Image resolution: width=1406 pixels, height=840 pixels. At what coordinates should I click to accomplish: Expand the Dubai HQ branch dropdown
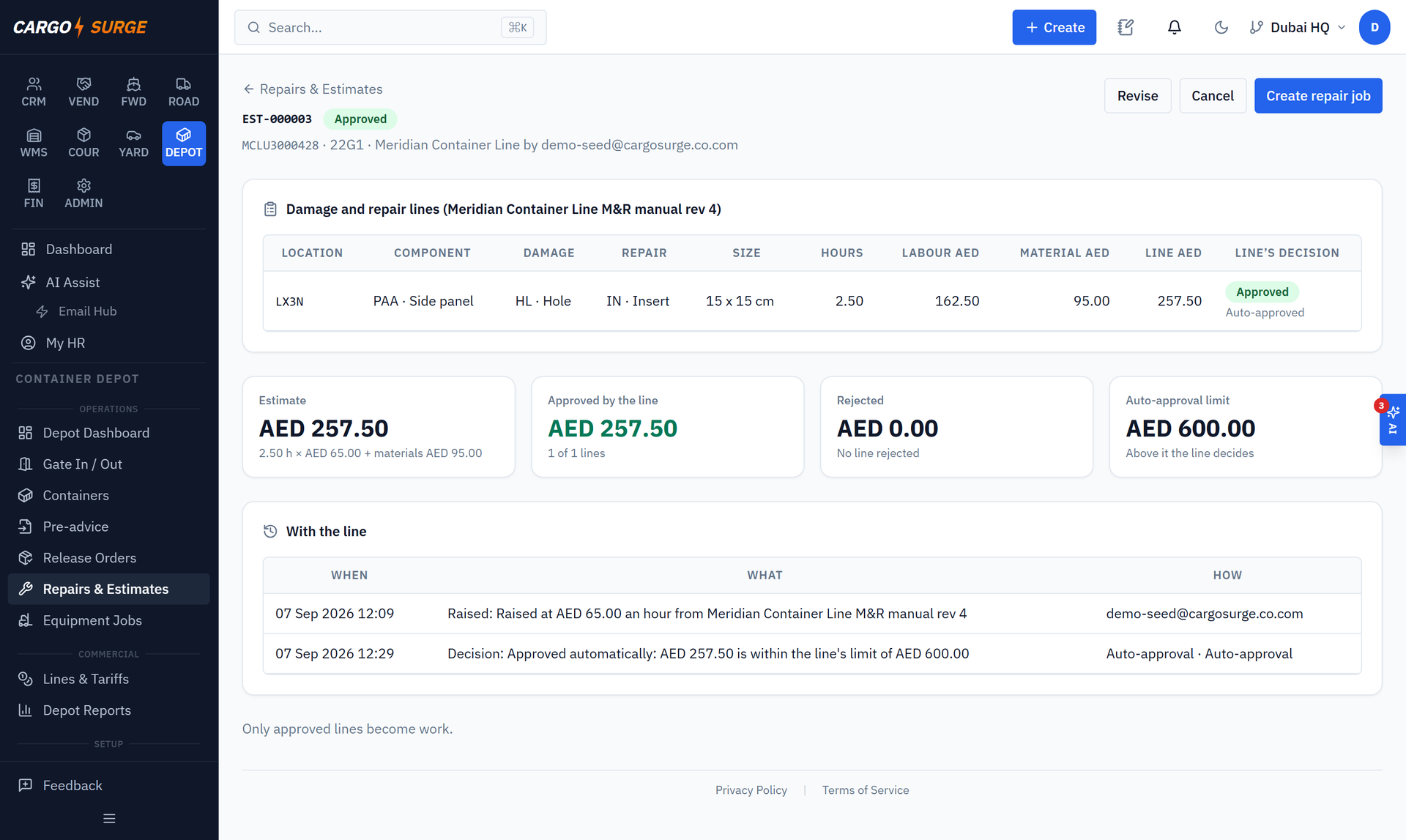click(x=1298, y=27)
